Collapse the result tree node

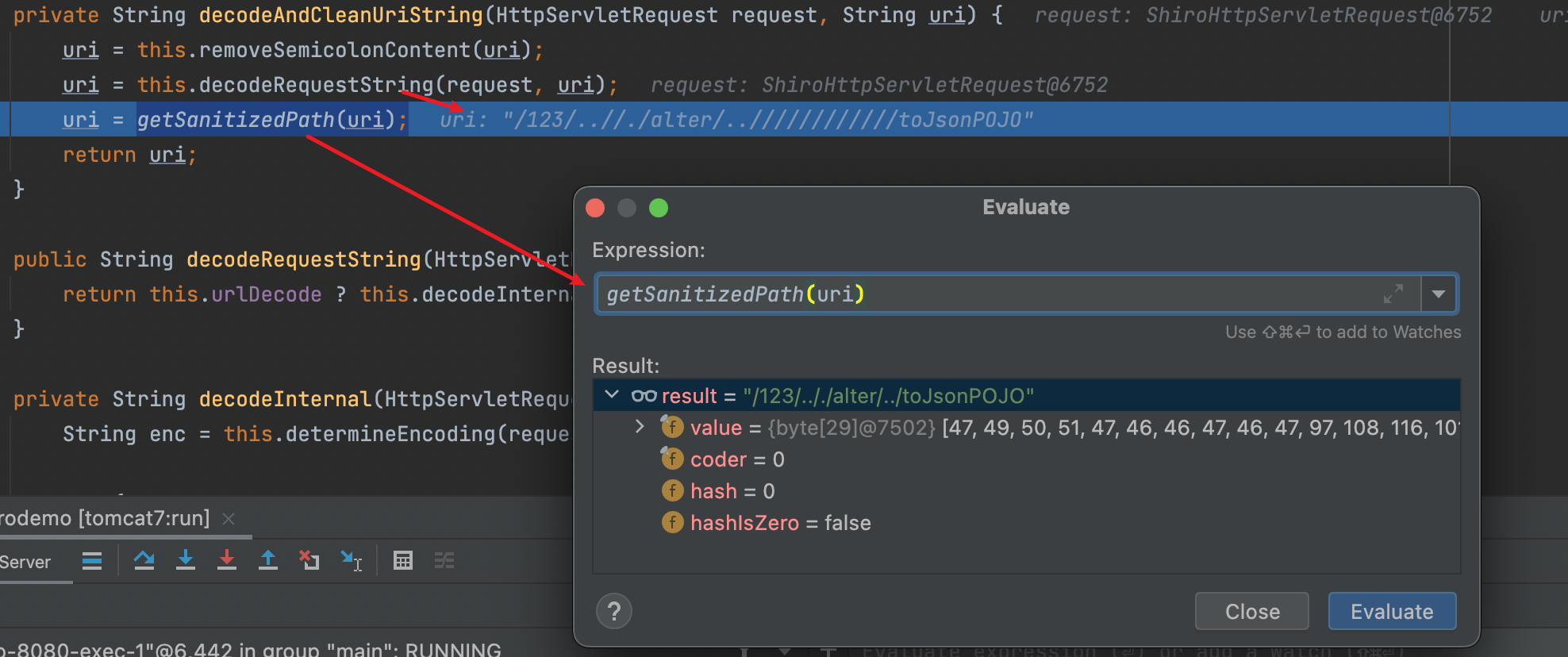(612, 395)
